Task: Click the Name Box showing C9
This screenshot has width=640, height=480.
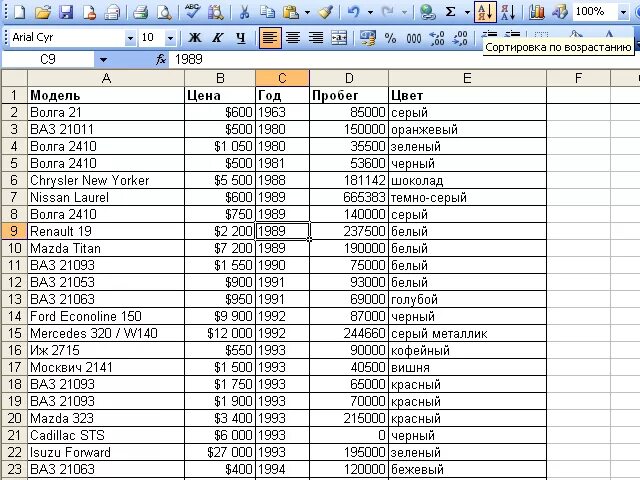Action: tap(48, 60)
